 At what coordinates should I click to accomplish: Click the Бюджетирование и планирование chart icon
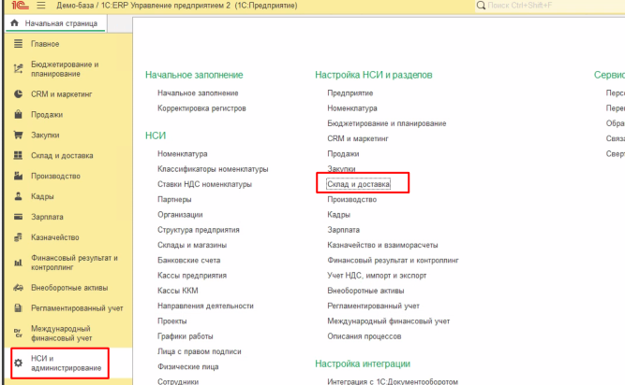(18, 69)
